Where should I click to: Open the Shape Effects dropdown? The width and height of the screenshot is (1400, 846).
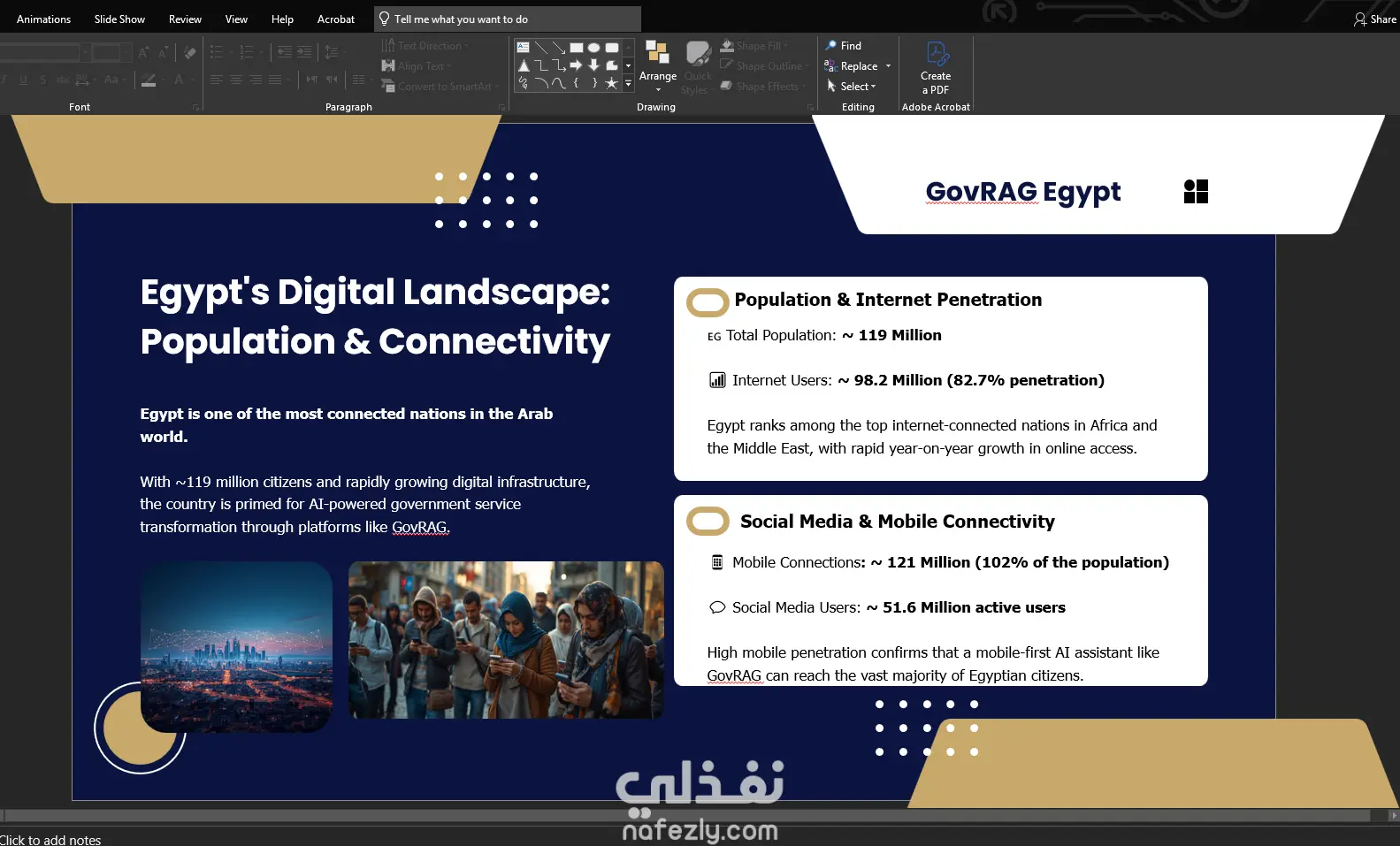[x=762, y=87]
